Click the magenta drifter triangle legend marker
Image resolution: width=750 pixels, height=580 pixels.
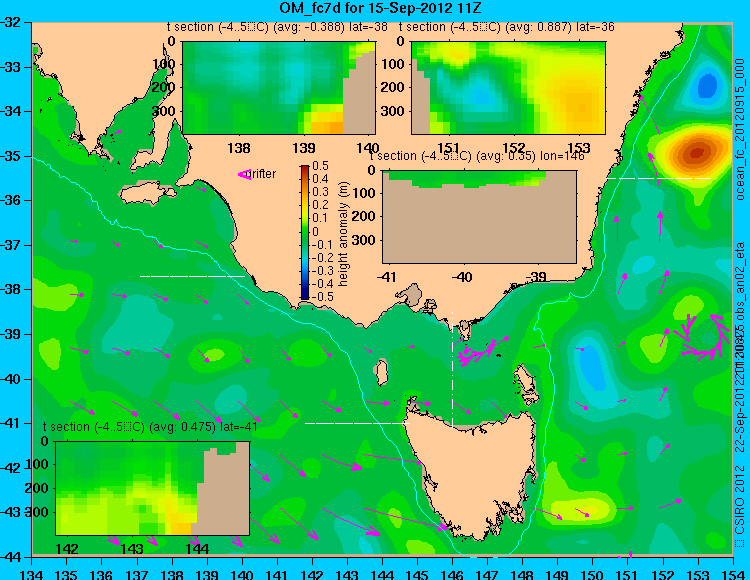coord(244,175)
